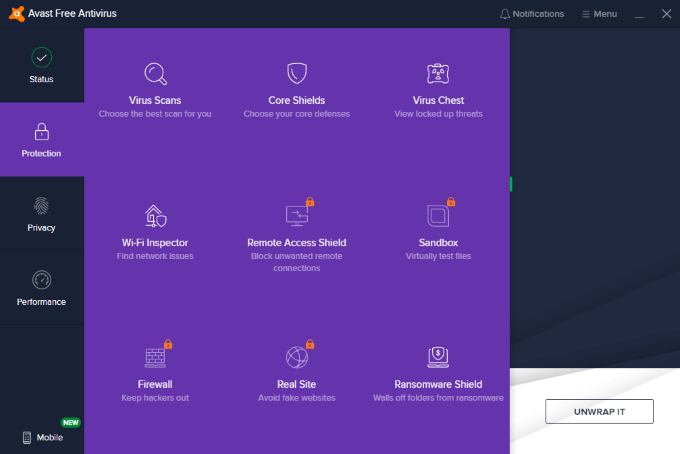Open the Performance tab label
The height and width of the screenshot is (454, 680).
coord(42,302)
